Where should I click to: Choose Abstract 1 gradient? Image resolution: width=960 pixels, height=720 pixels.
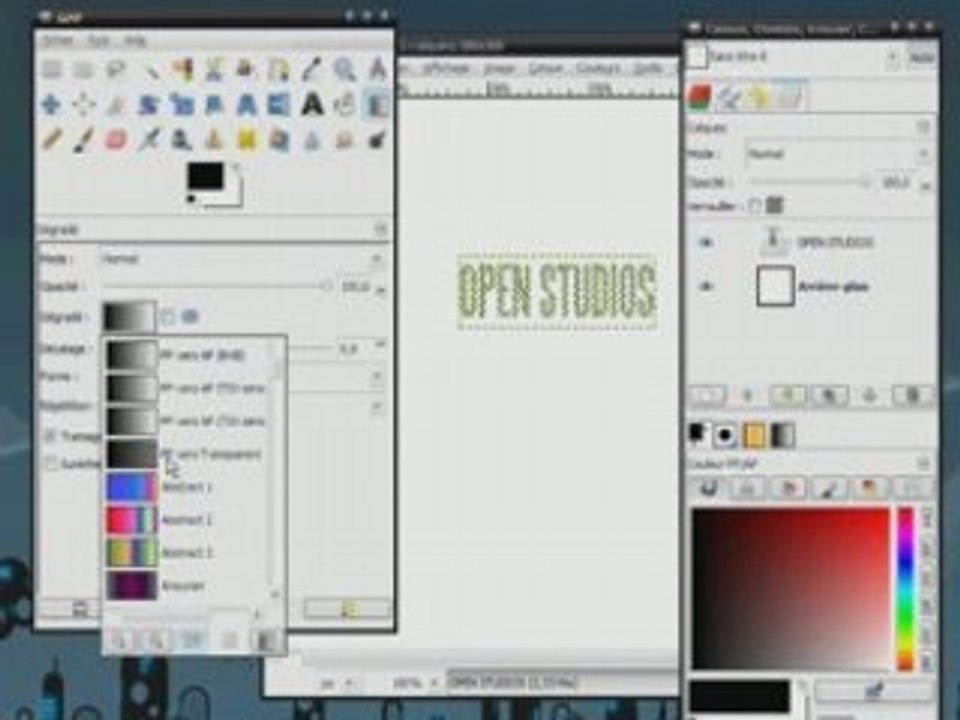187,487
